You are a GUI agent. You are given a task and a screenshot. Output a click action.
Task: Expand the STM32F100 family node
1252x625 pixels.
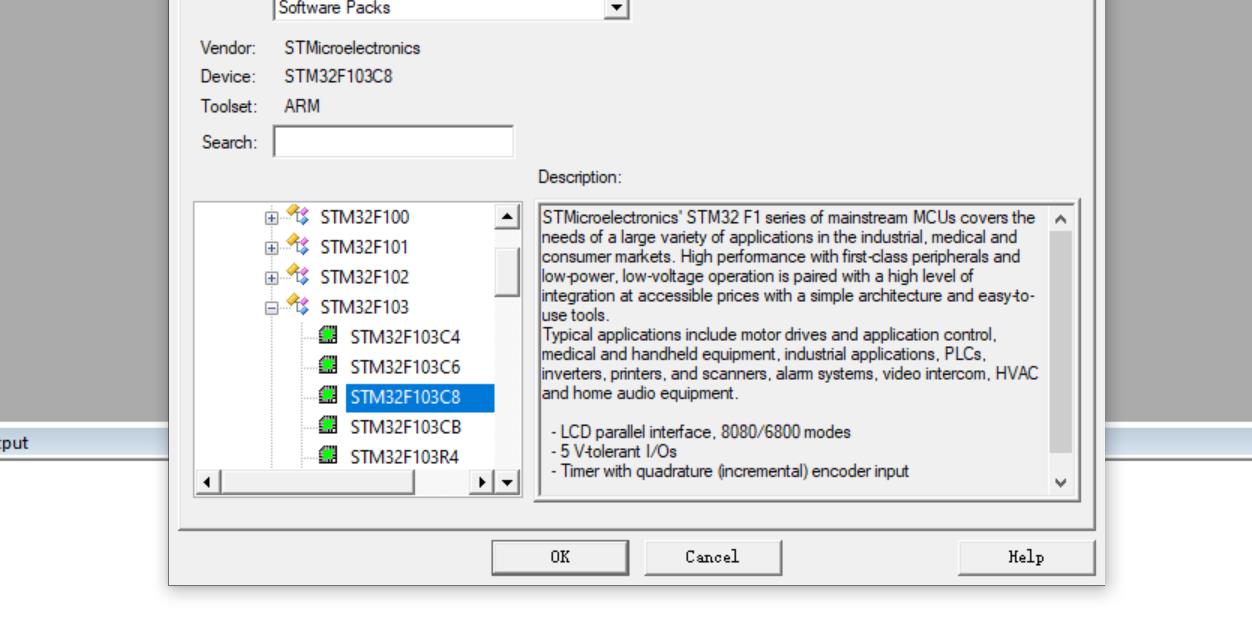click(x=271, y=217)
